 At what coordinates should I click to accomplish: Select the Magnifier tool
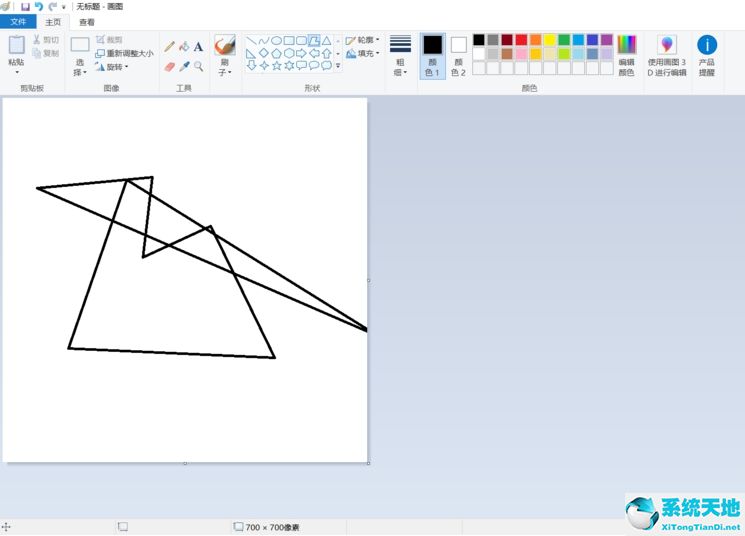pos(199,66)
